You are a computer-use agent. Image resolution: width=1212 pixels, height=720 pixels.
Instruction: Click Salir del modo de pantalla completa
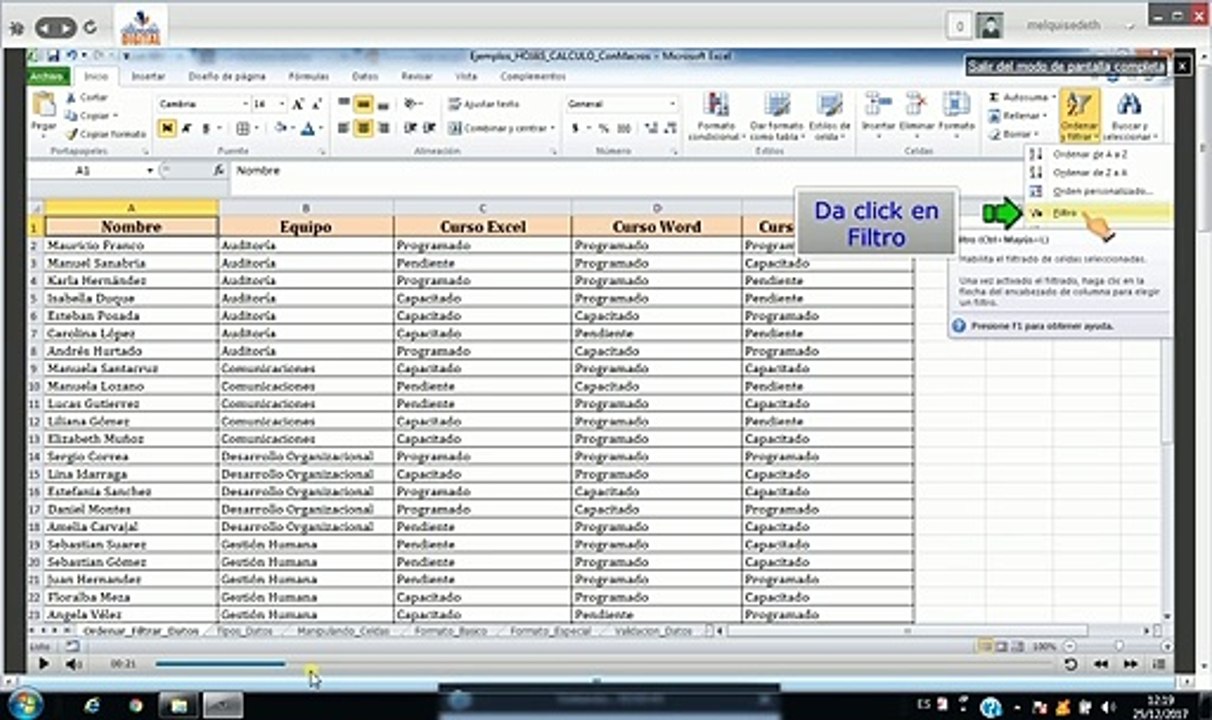coord(1065,66)
